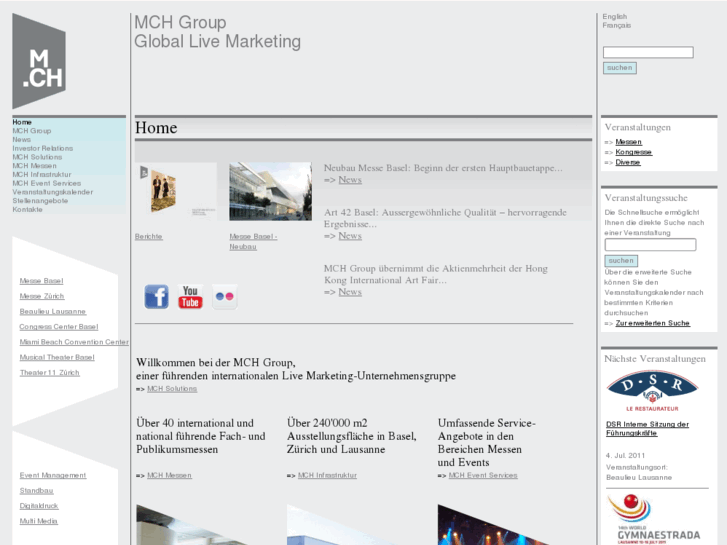Open the Standbau link

37,491
